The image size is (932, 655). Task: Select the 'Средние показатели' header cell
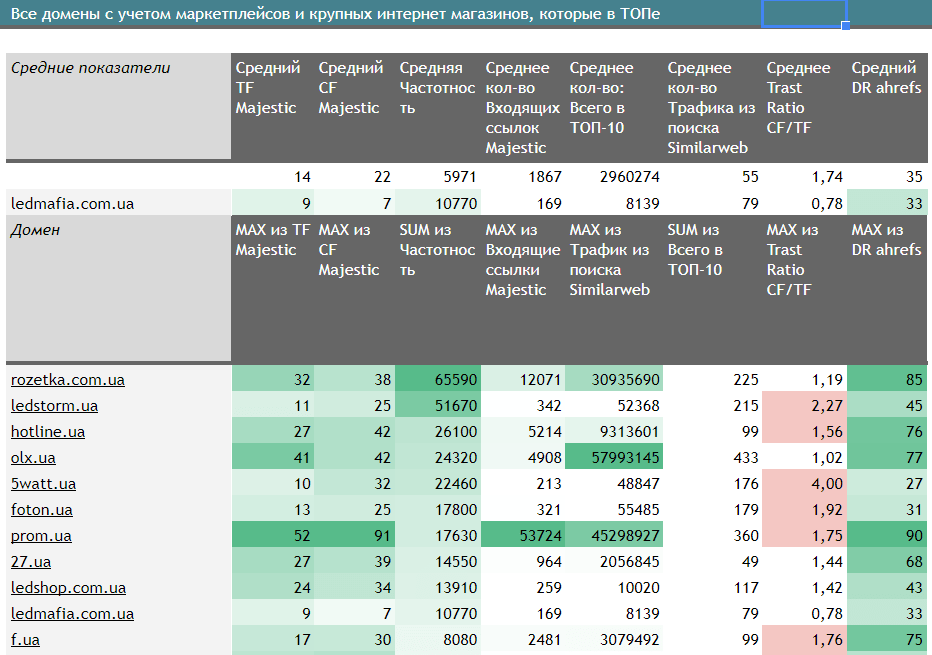pos(118,107)
